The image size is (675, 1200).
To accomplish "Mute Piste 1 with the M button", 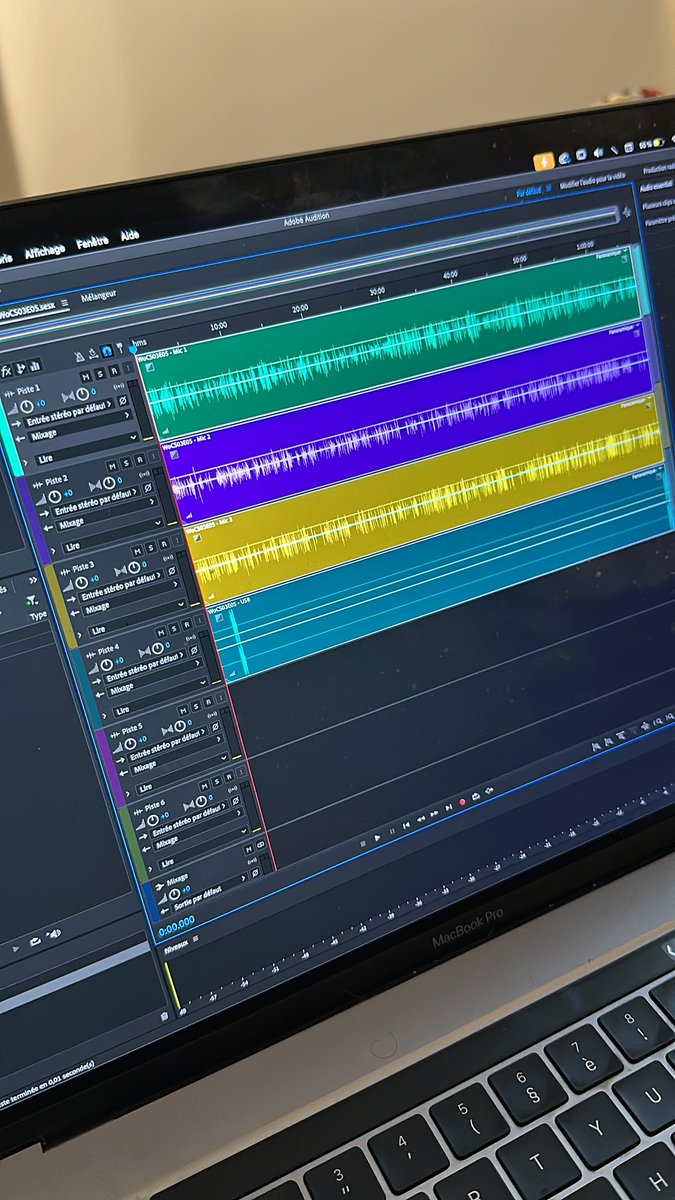I will pyautogui.click(x=86, y=376).
